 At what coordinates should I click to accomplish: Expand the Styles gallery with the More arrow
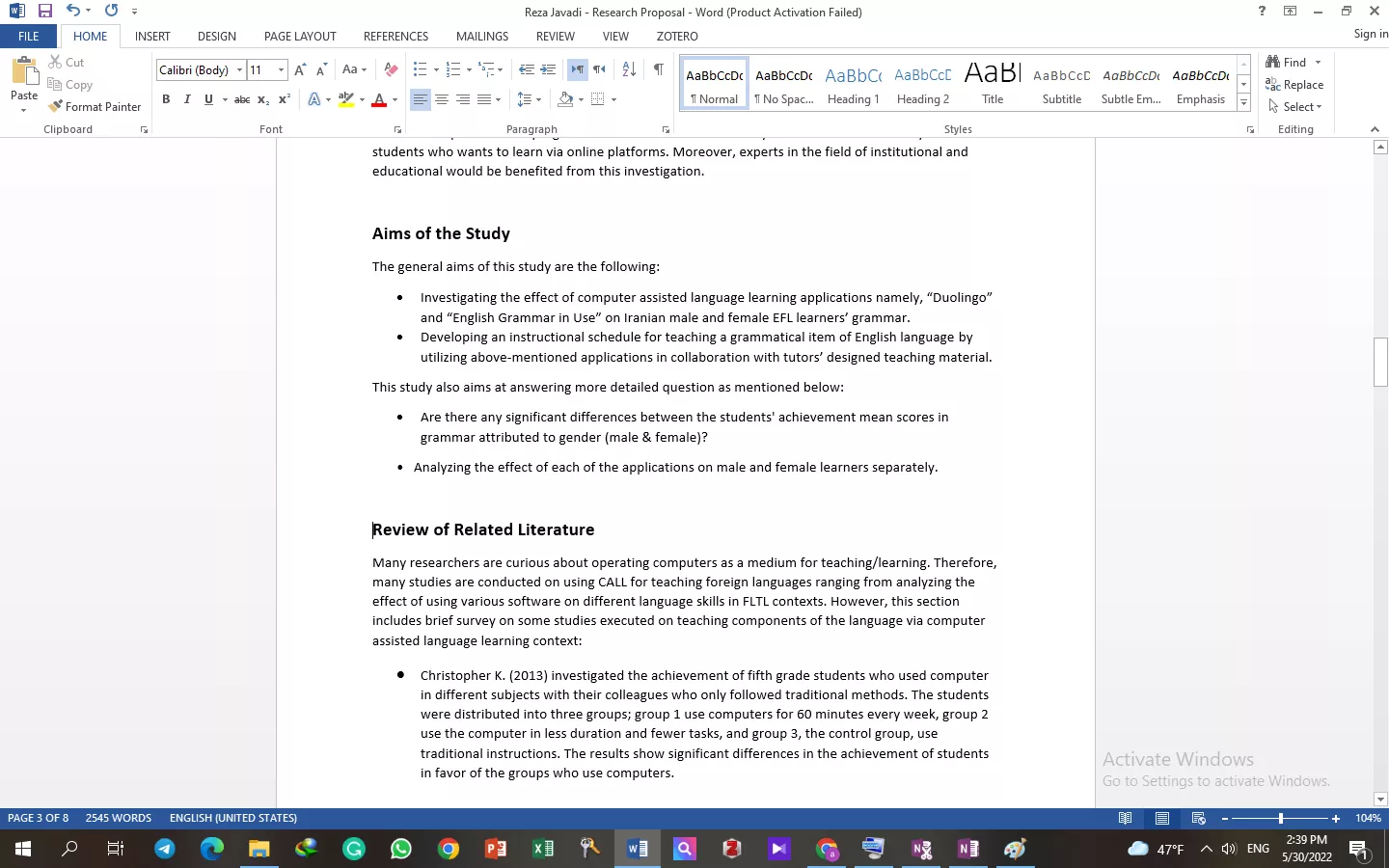pyautogui.click(x=1243, y=103)
